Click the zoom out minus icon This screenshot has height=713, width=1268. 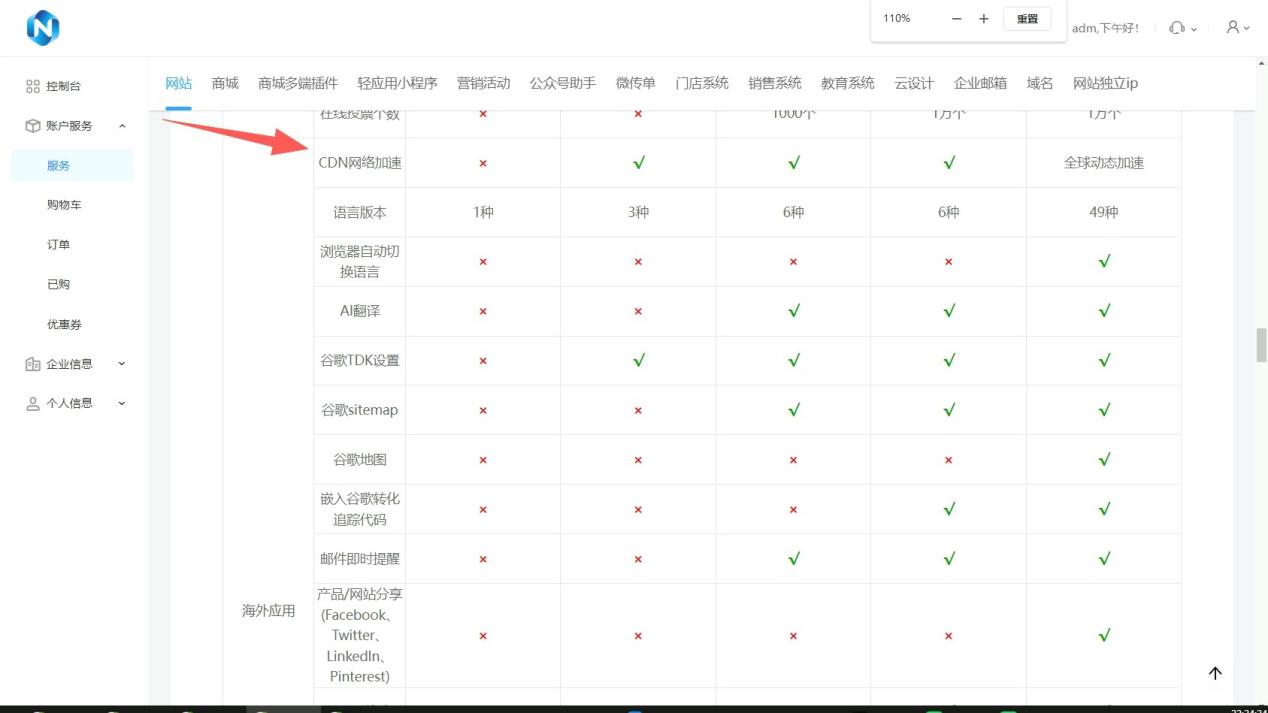957,19
